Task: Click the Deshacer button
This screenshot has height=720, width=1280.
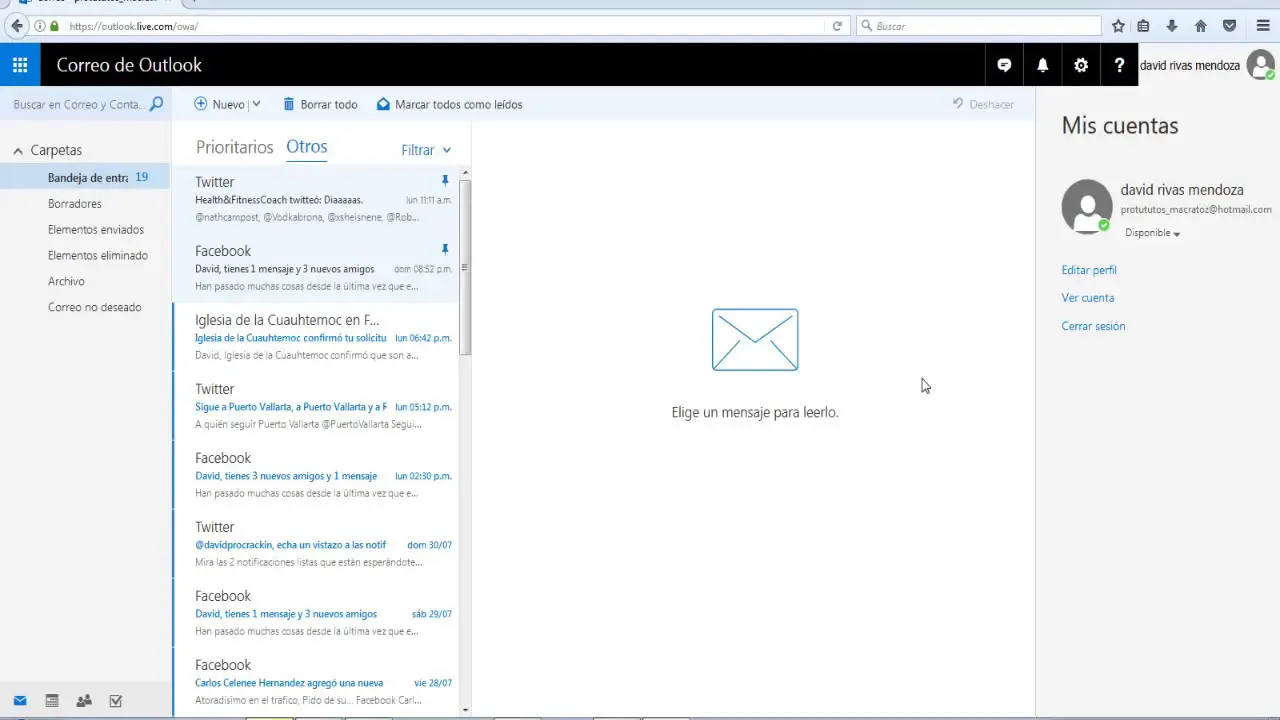Action: 983,104
